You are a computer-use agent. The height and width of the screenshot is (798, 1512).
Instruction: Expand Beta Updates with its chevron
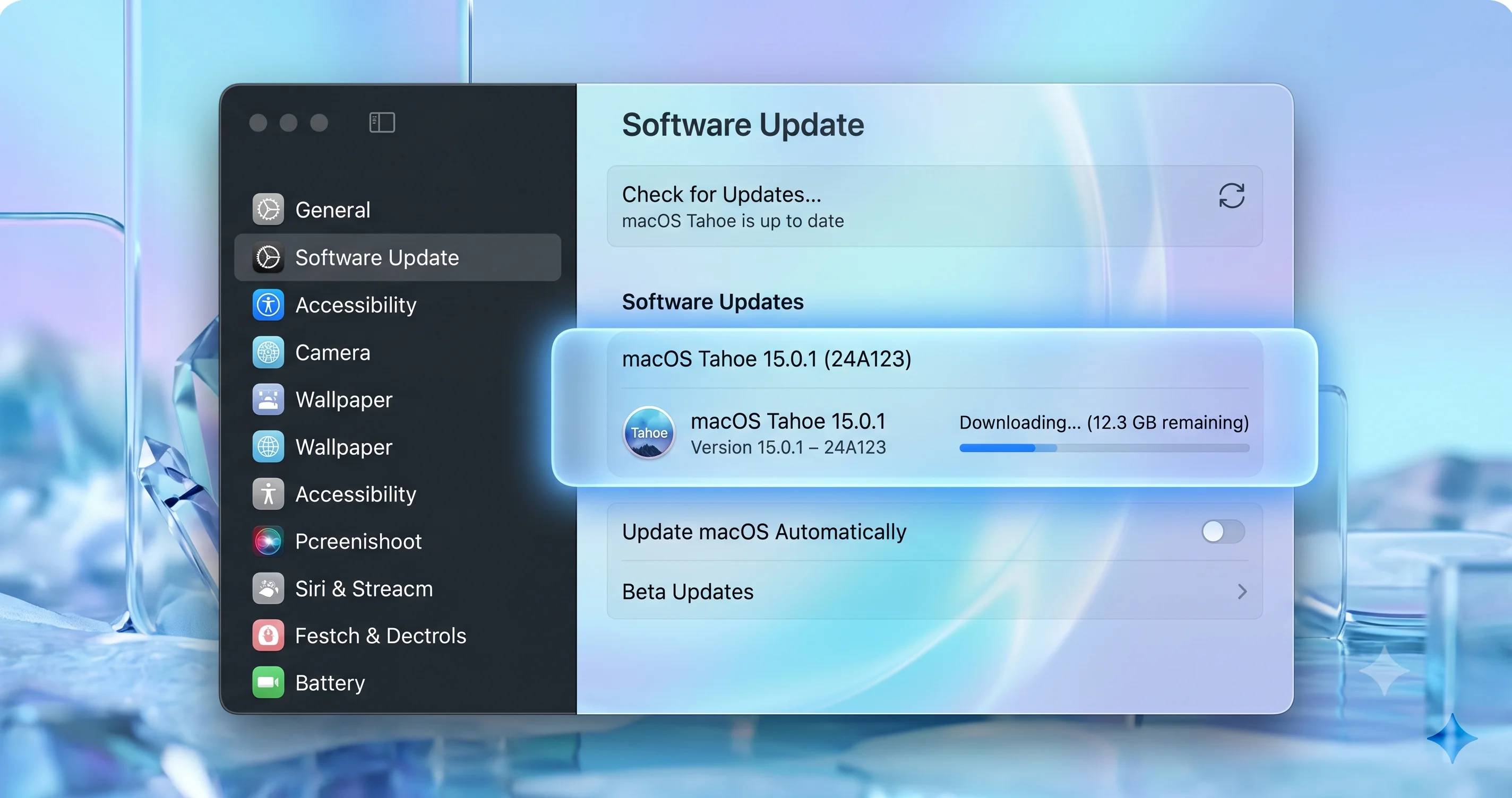tap(1242, 591)
